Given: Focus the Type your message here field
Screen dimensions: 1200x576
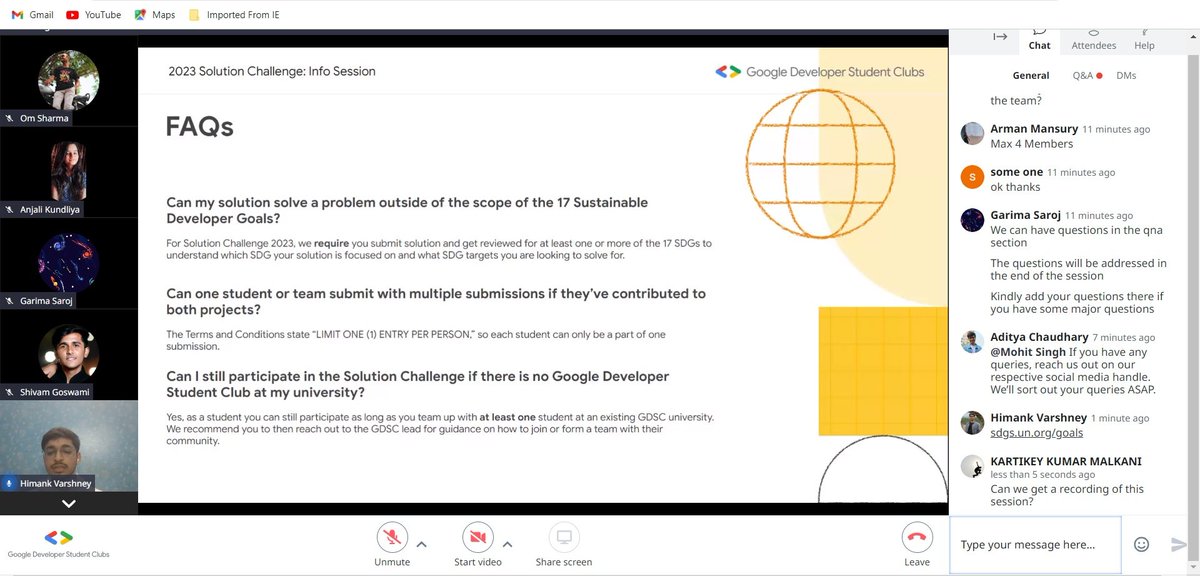Looking at the screenshot, I should pyautogui.click(x=1035, y=544).
